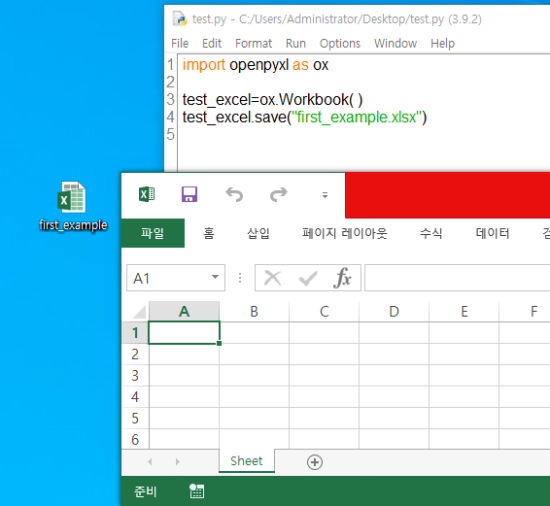
Task: Select column A header
Action: coord(184,311)
